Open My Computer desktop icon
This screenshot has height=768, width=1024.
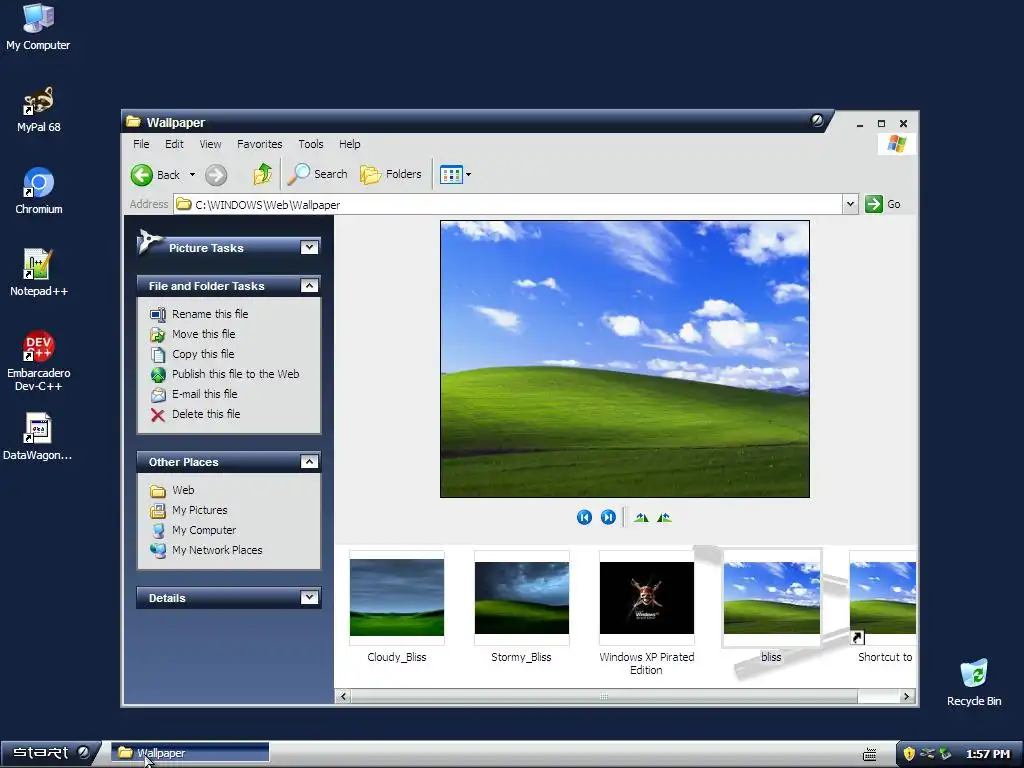pyautogui.click(x=38, y=27)
